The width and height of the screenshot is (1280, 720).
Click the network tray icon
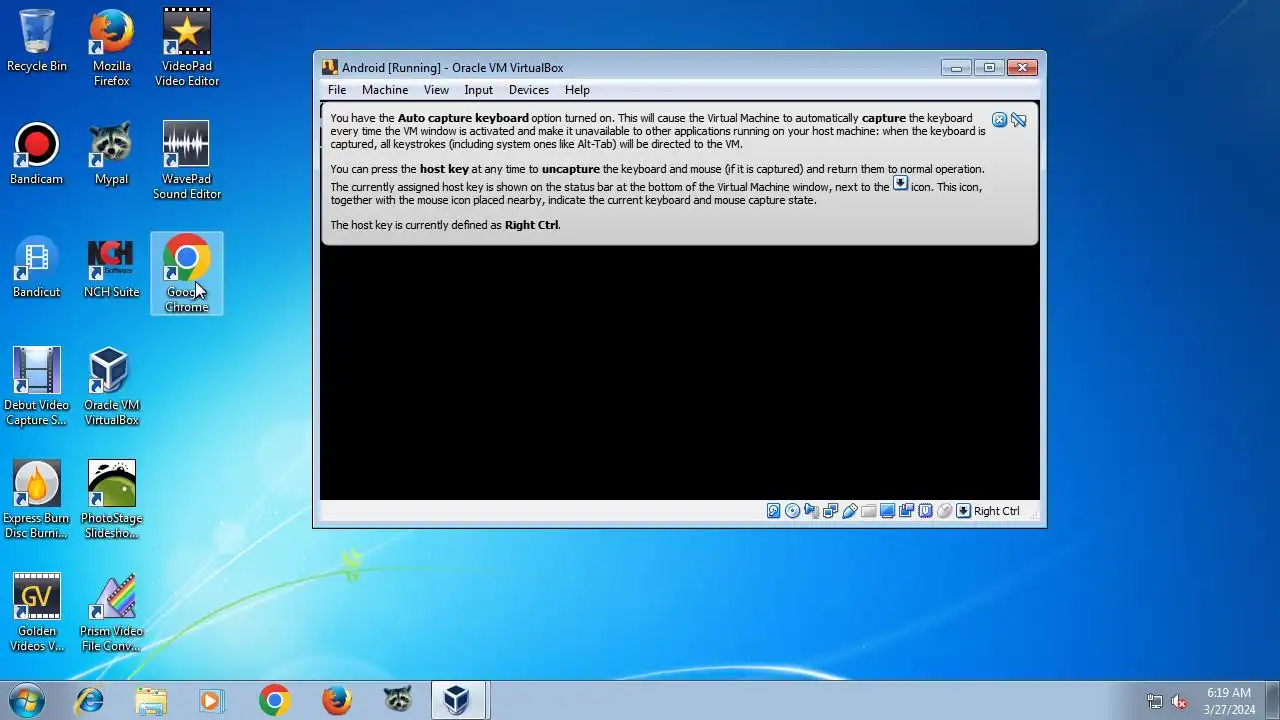[x=1155, y=701]
